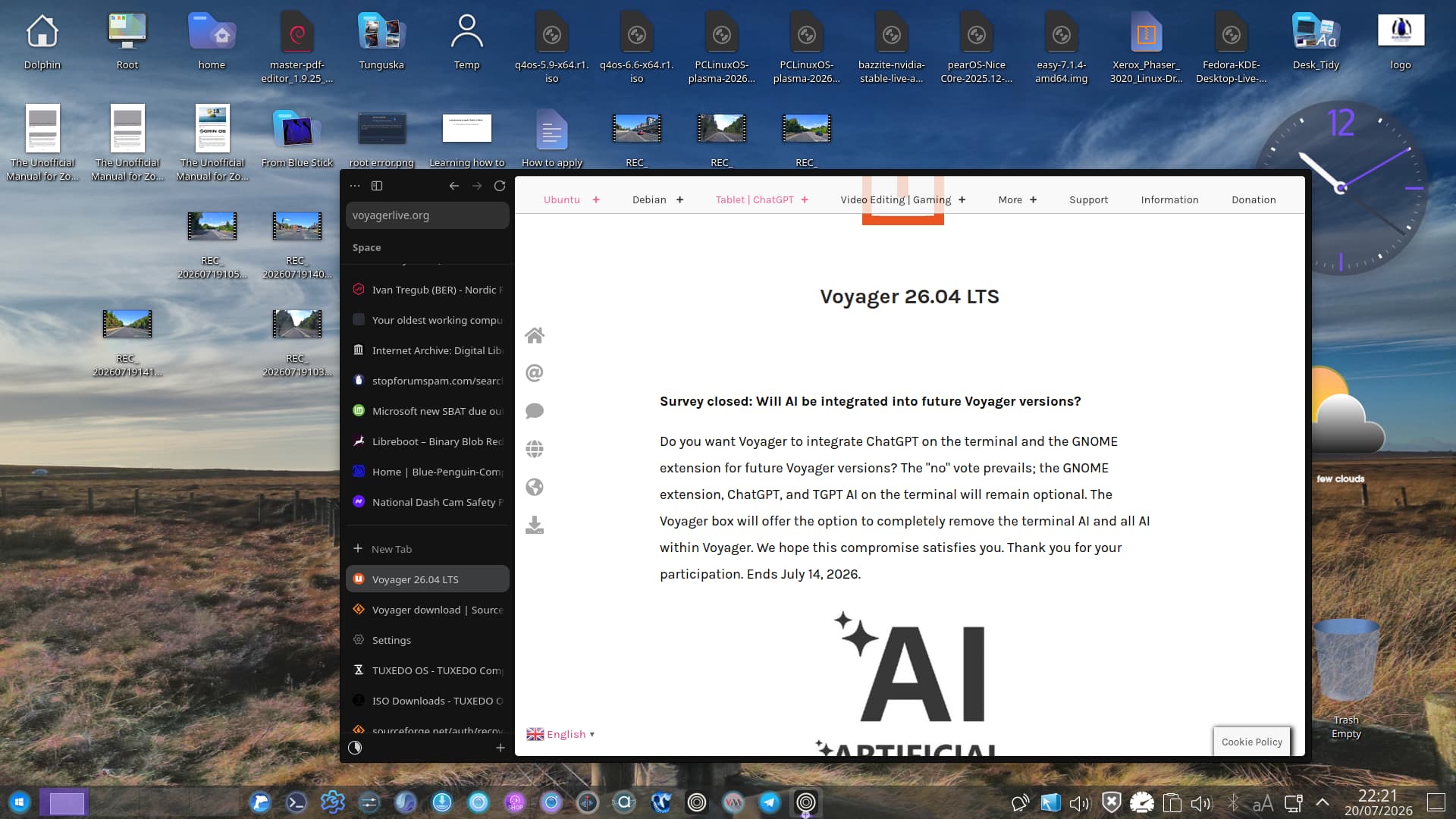
Task: Click the Cookie Policy button
Action: [1252, 742]
